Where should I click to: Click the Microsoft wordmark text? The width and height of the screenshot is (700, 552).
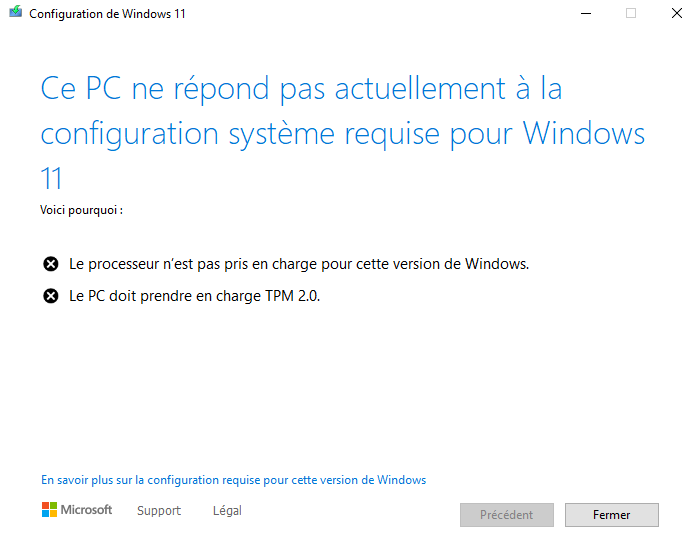coord(87,511)
